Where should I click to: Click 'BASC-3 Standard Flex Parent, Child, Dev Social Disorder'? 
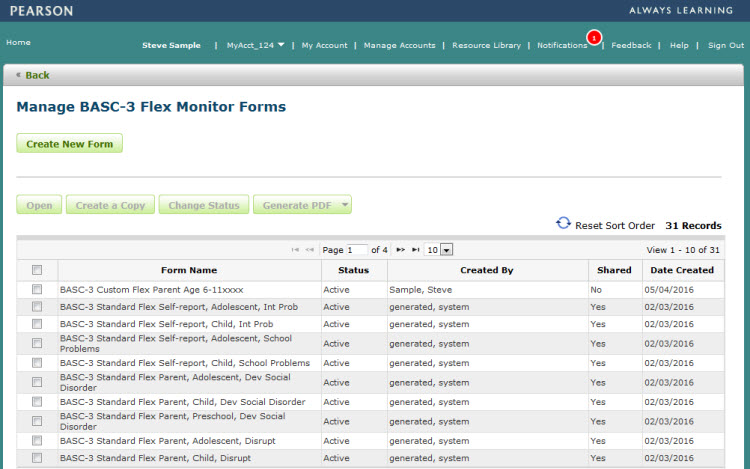click(x=182, y=402)
